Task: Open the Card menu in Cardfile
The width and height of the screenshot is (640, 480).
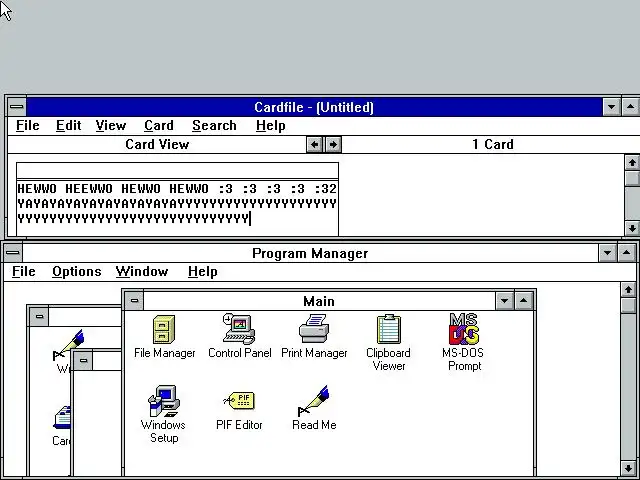Action: pyautogui.click(x=159, y=126)
